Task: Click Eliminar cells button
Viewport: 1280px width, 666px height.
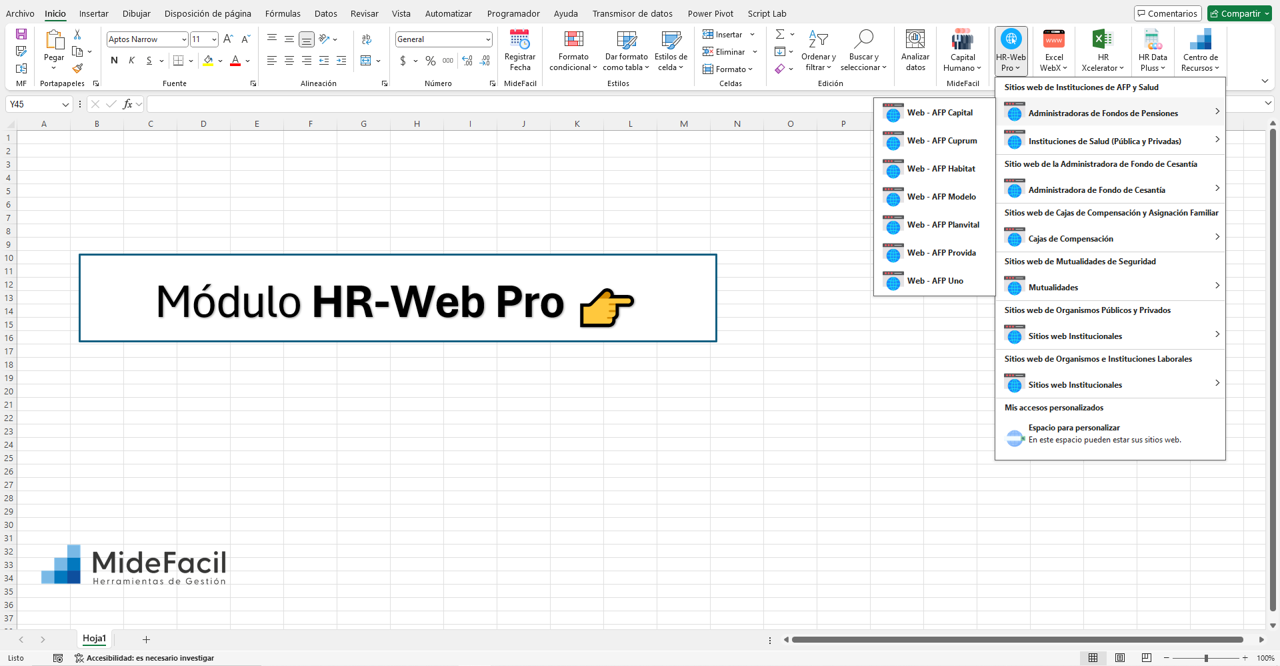Action: pos(730,51)
